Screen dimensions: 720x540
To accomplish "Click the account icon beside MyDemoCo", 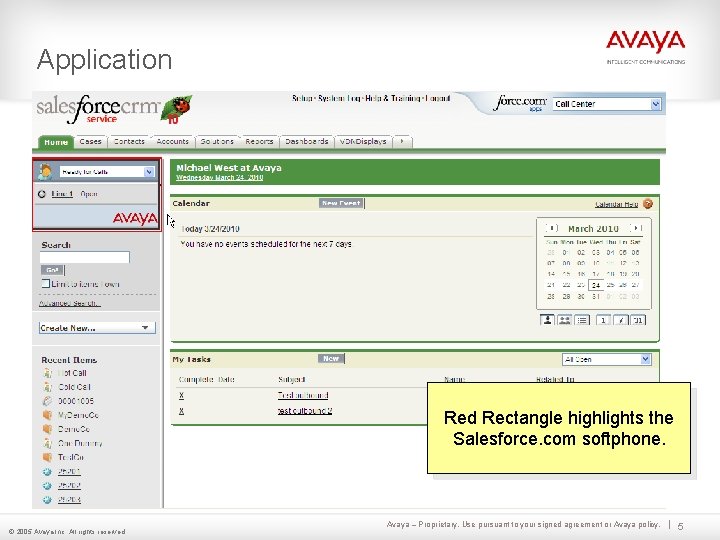I will point(47,415).
